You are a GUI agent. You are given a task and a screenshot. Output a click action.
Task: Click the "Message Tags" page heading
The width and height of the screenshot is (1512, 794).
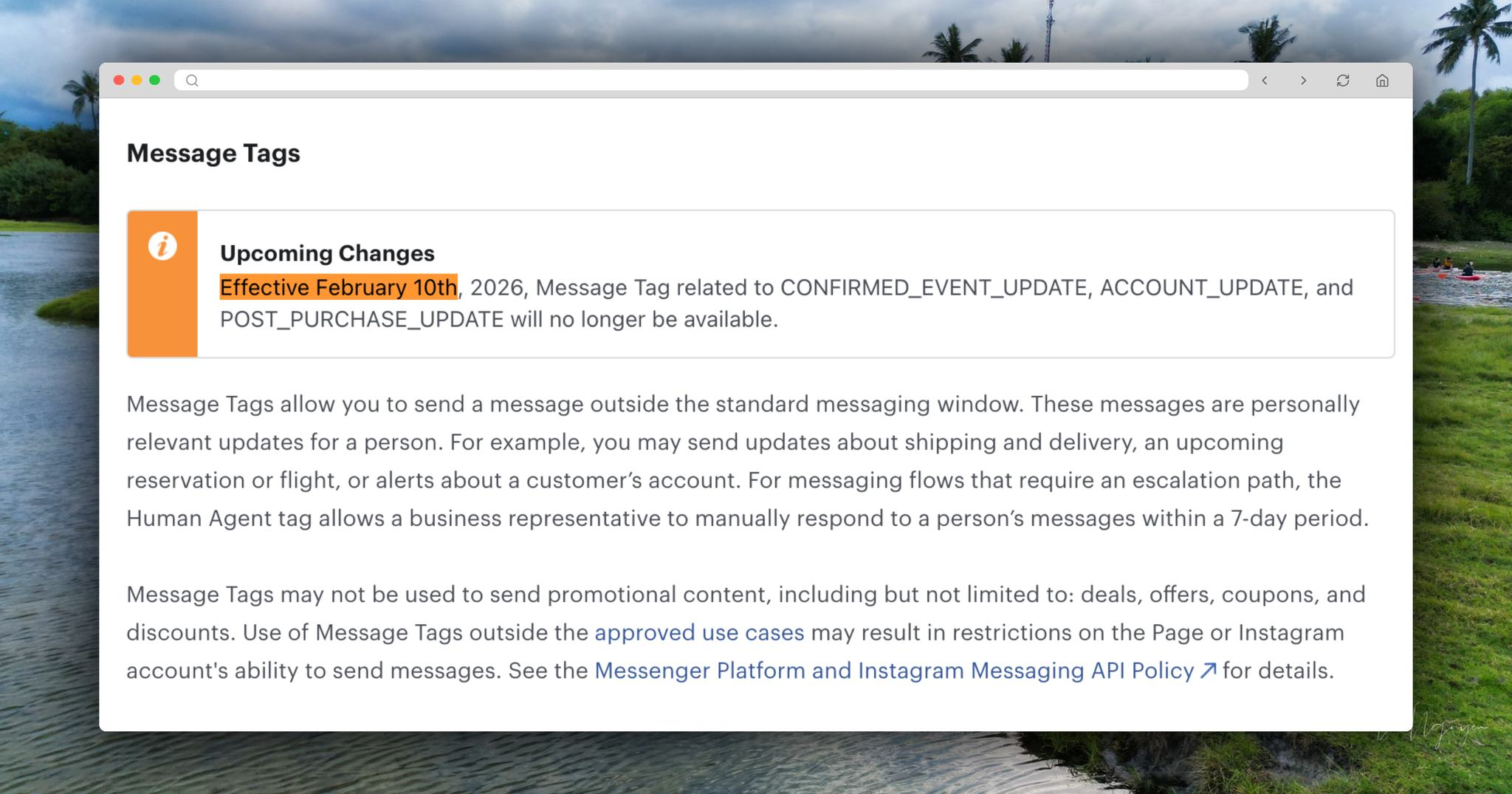tap(213, 153)
